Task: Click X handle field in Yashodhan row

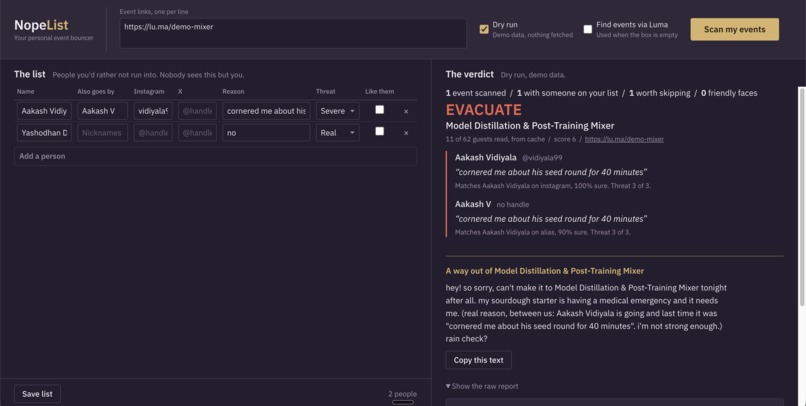Action: (x=197, y=133)
